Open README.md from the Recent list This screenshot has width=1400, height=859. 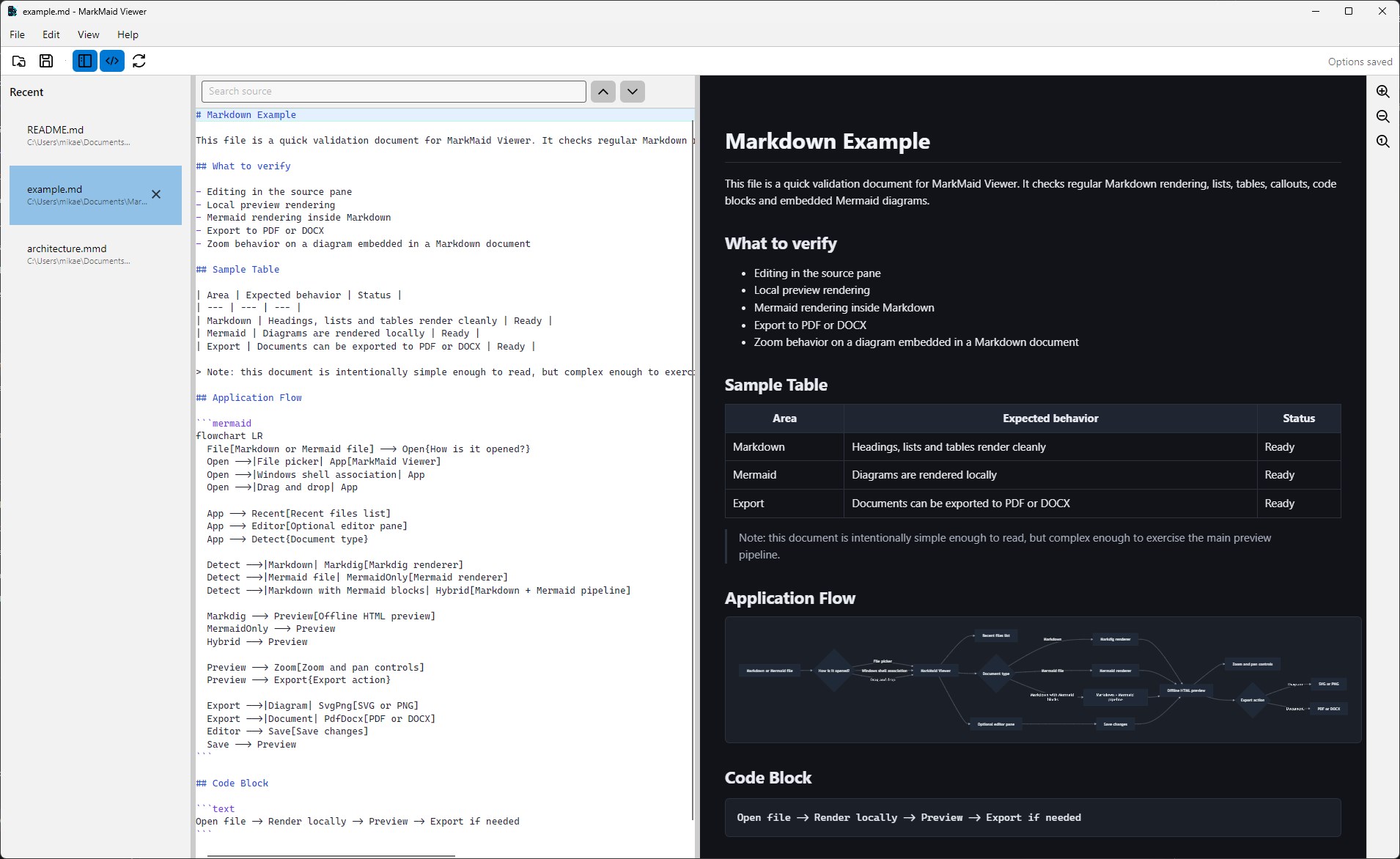(x=95, y=136)
